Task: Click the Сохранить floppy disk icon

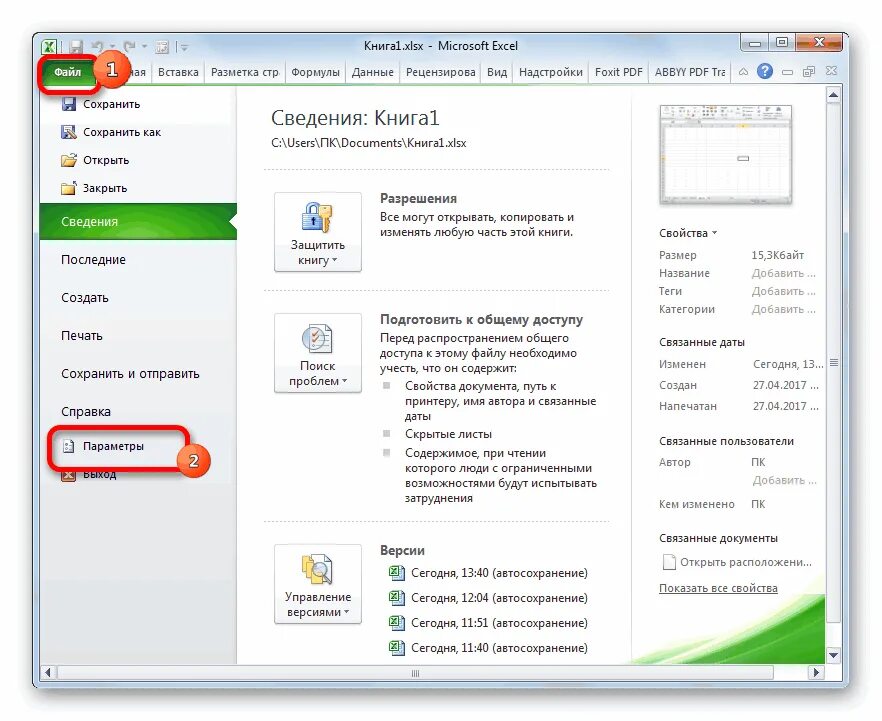Action: [69, 104]
